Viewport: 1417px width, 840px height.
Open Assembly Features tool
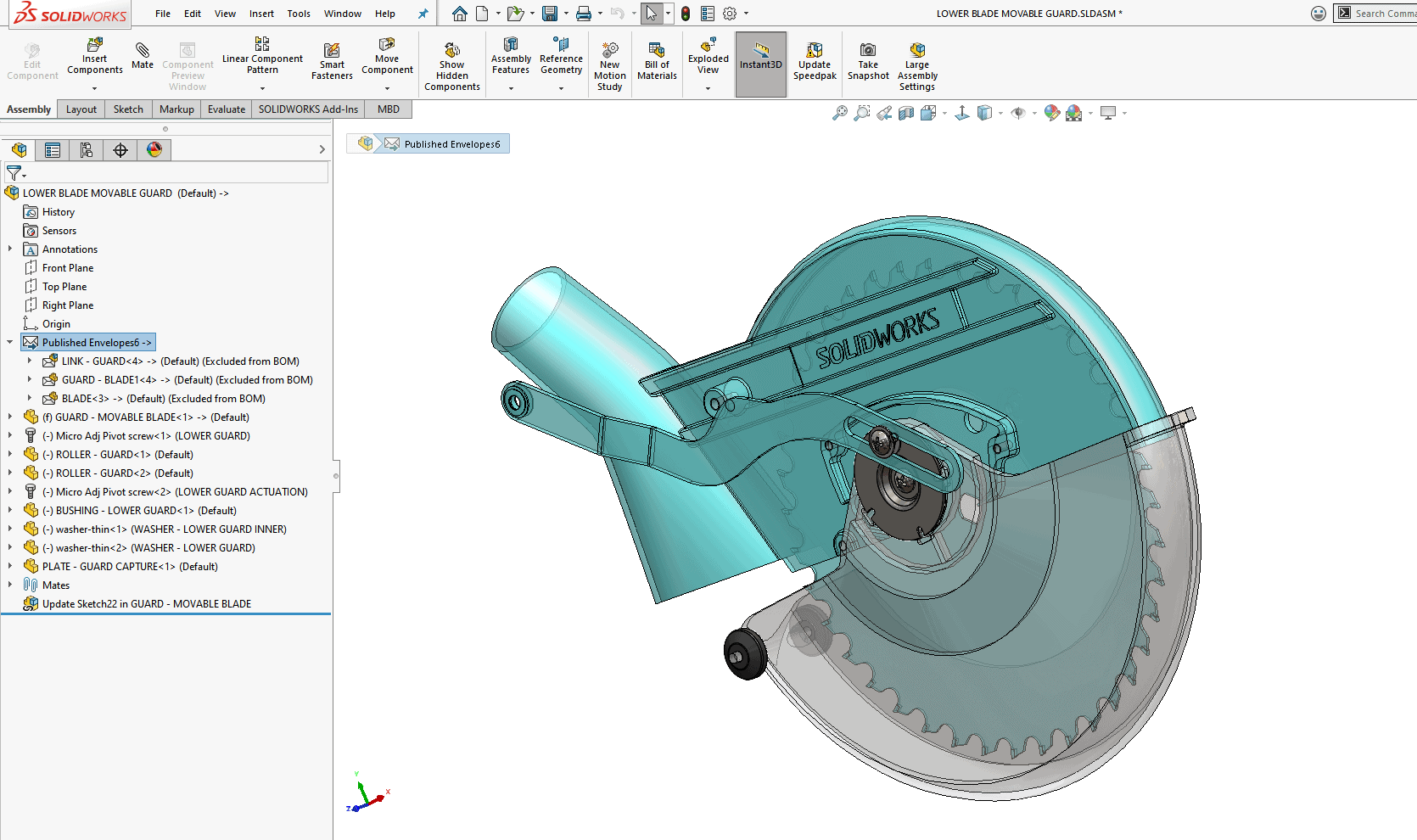click(x=511, y=56)
